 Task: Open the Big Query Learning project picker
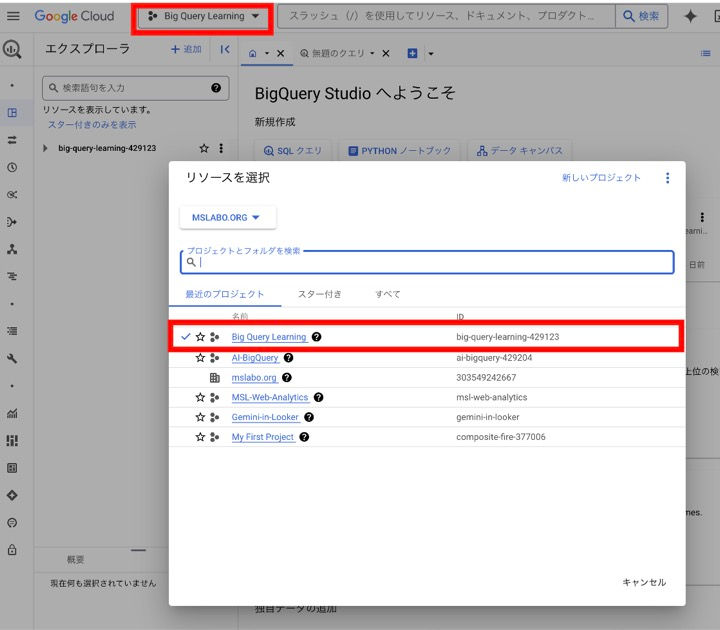203,16
